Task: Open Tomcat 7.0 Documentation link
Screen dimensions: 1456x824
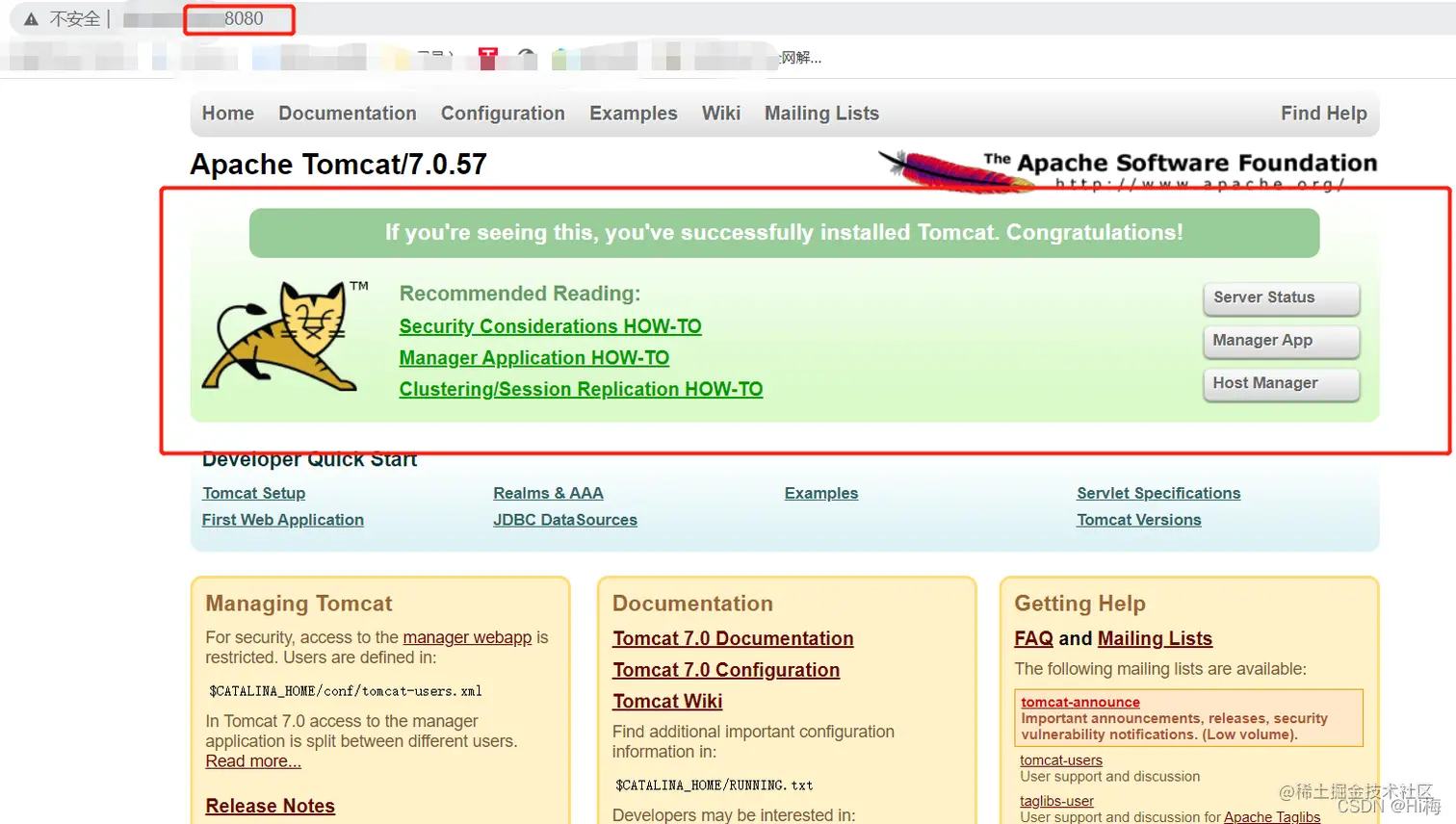Action: pos(733,638)
